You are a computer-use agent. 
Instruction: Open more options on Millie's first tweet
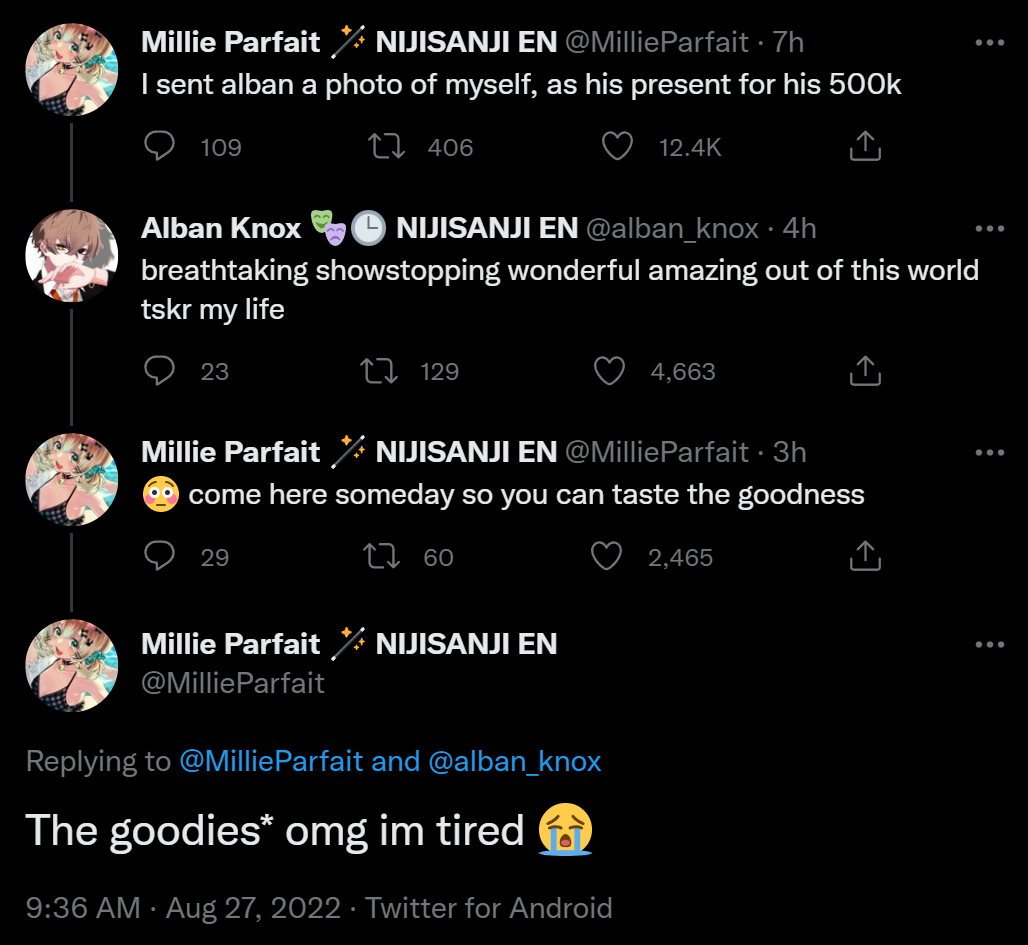click(x=989, y=42)
